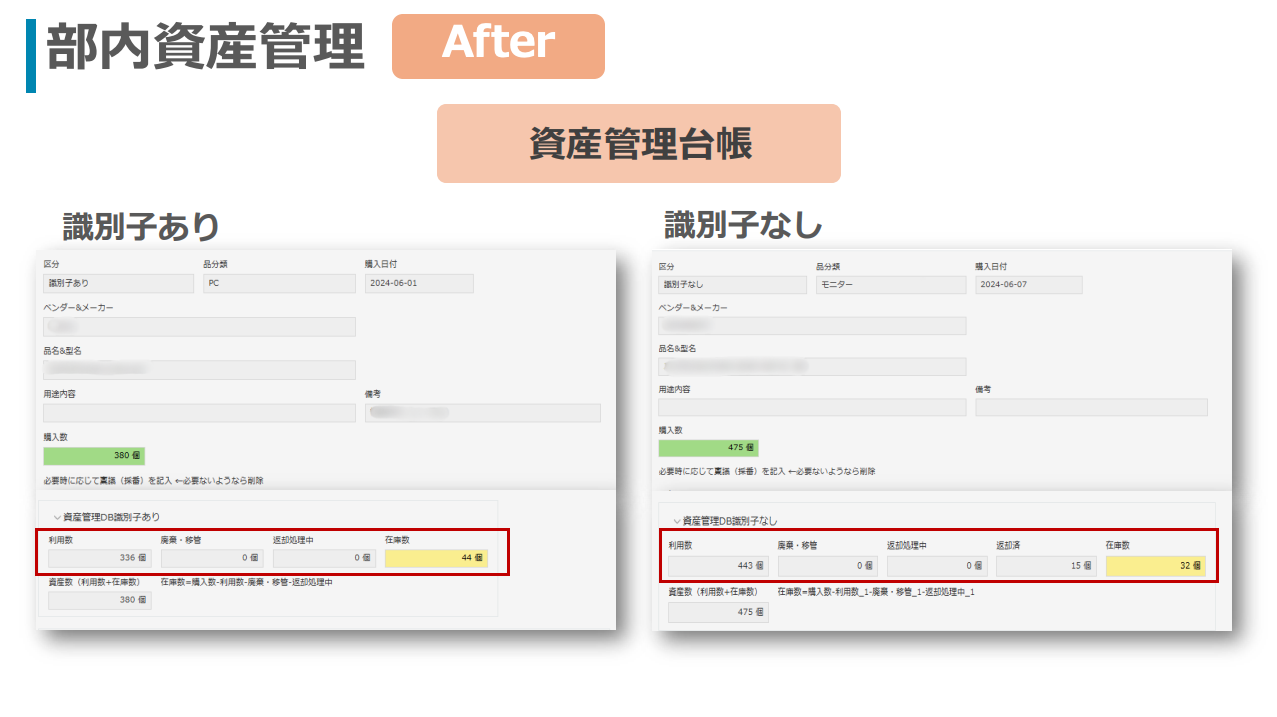The height and width of the screenshot is (717, 1277).
Task: Click the orange After label
Action: (498, 46)
